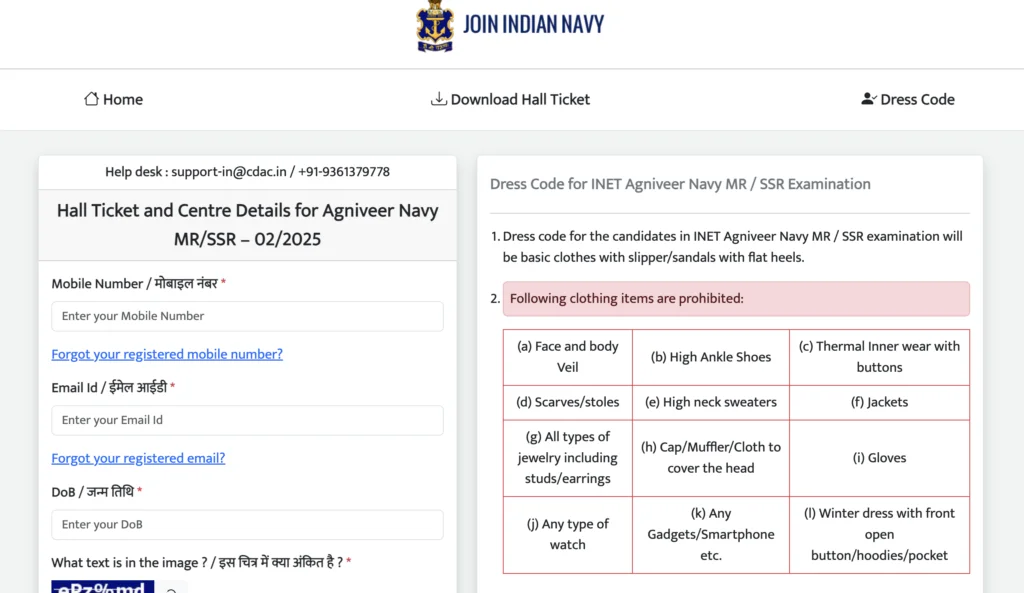This screenshot has height=593, width=1024.
Task: Open Forgot your registered email link
Action: [x=138, y=458]
